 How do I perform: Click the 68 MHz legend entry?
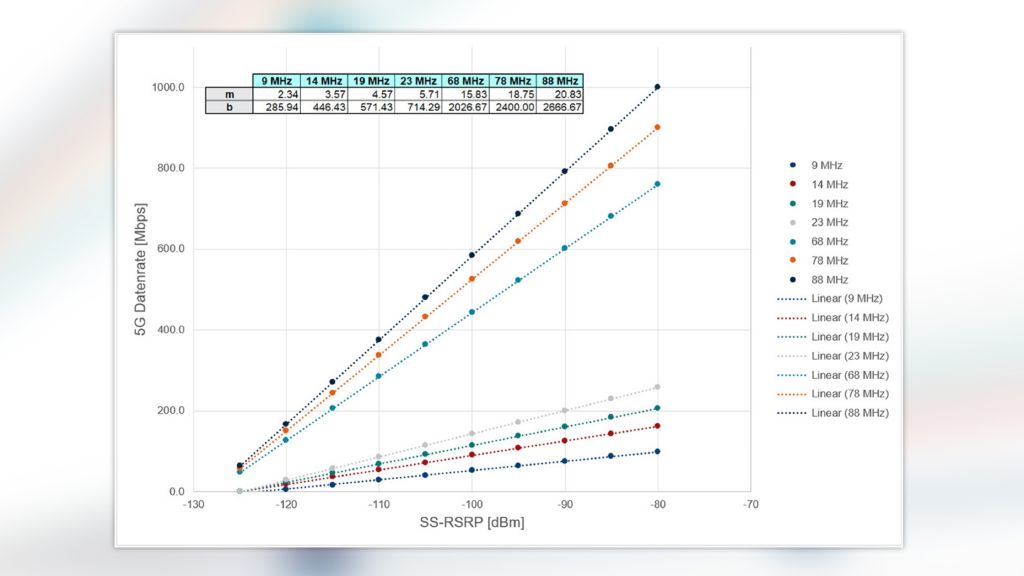click(828, 242)
